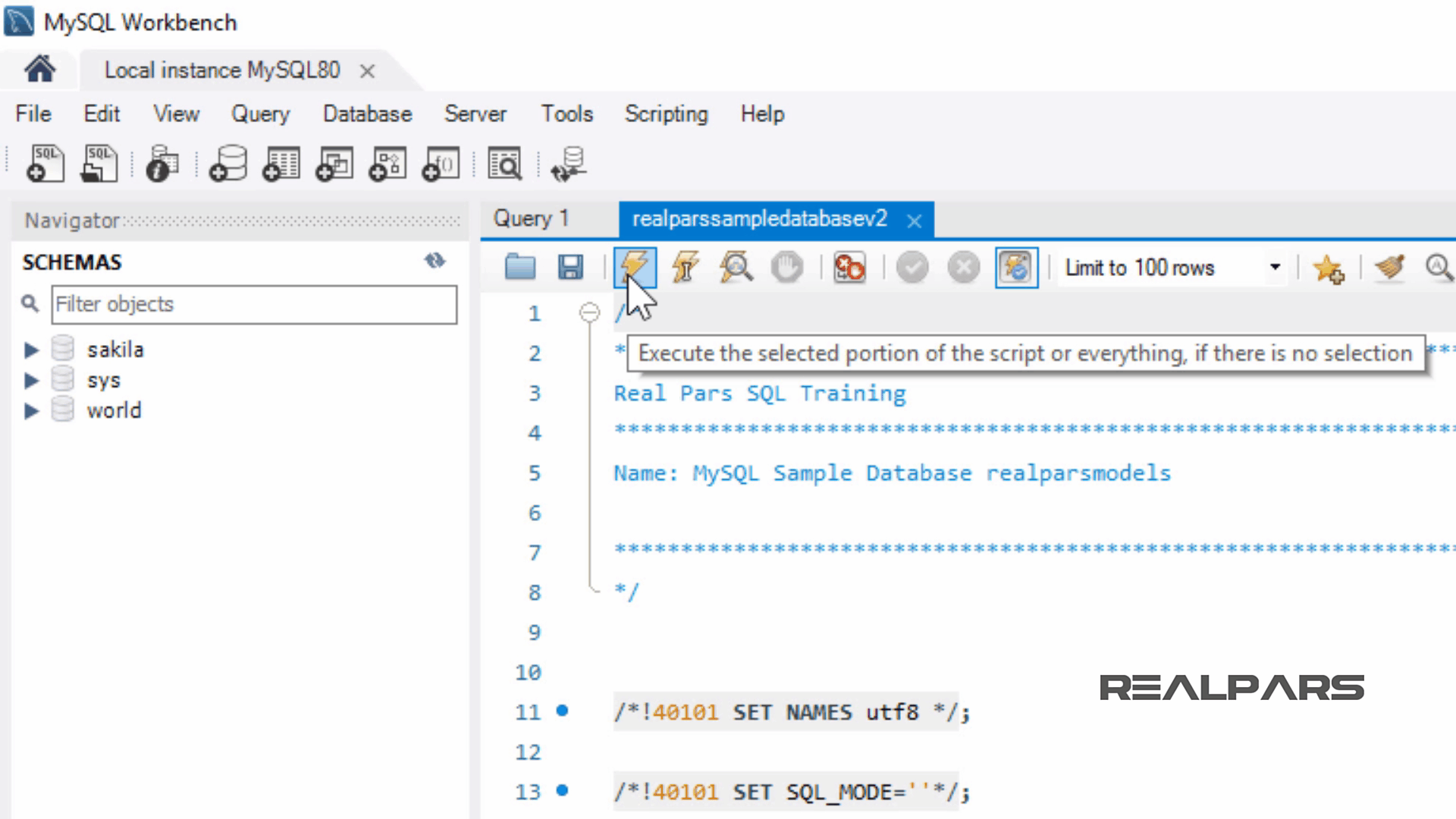Open the Server menu
1456x819 pixels.
pos(475,114)
